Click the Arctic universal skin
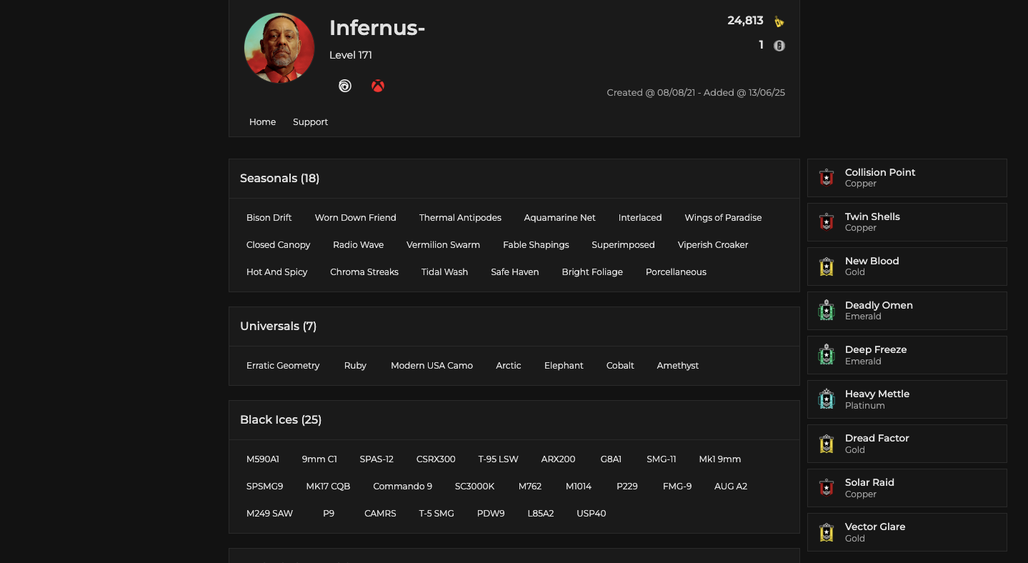The width and height of the screenshot is (1028, 563). click(x=508, y=366)
